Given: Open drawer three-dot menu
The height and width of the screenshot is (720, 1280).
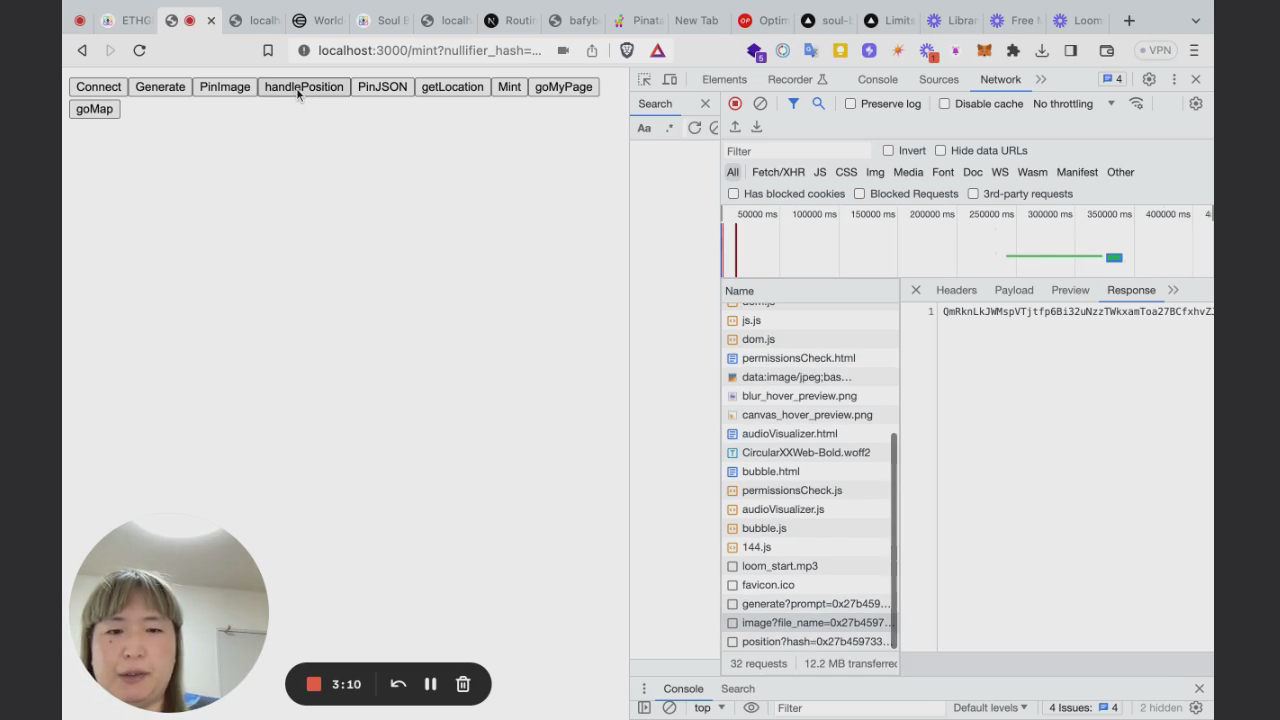Looking at the screenshot, I should (644, 688).
